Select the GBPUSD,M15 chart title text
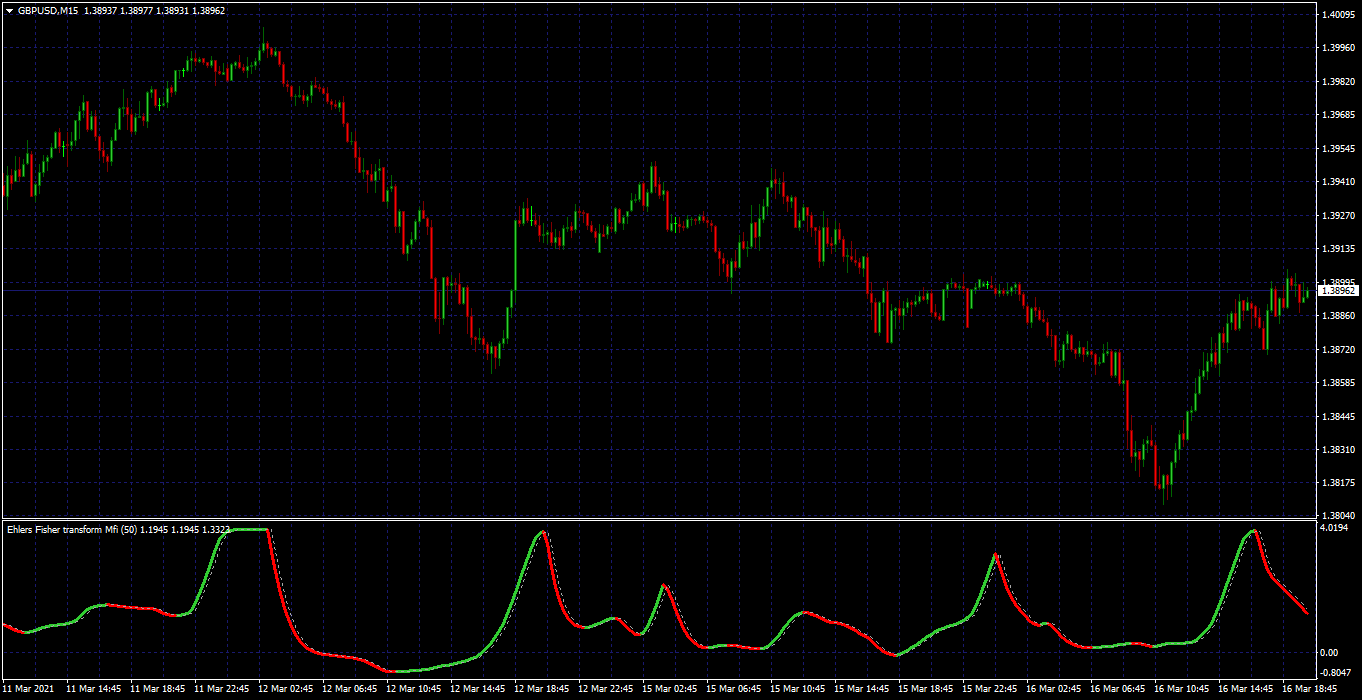 (x=47, y=9)
